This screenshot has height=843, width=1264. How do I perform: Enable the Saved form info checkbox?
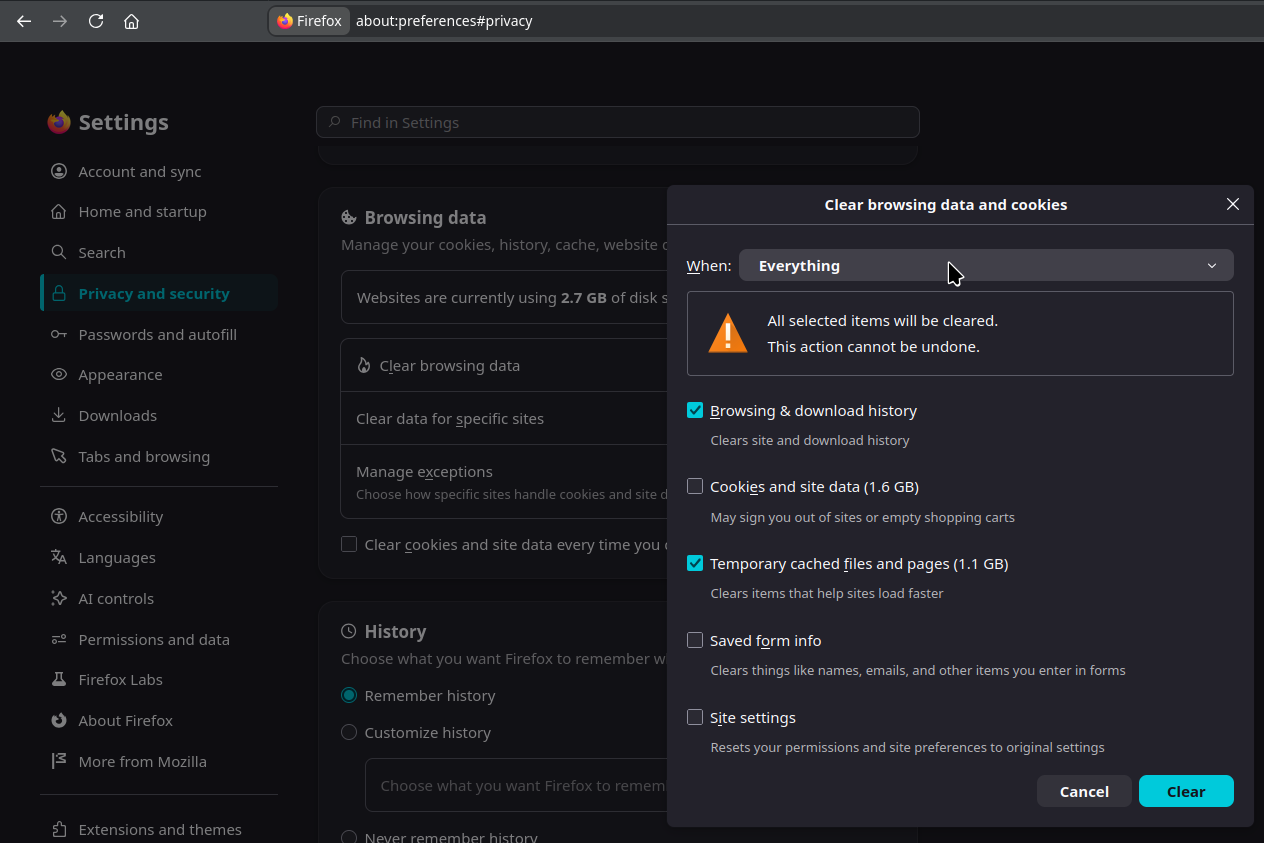[x=695, y=640]
